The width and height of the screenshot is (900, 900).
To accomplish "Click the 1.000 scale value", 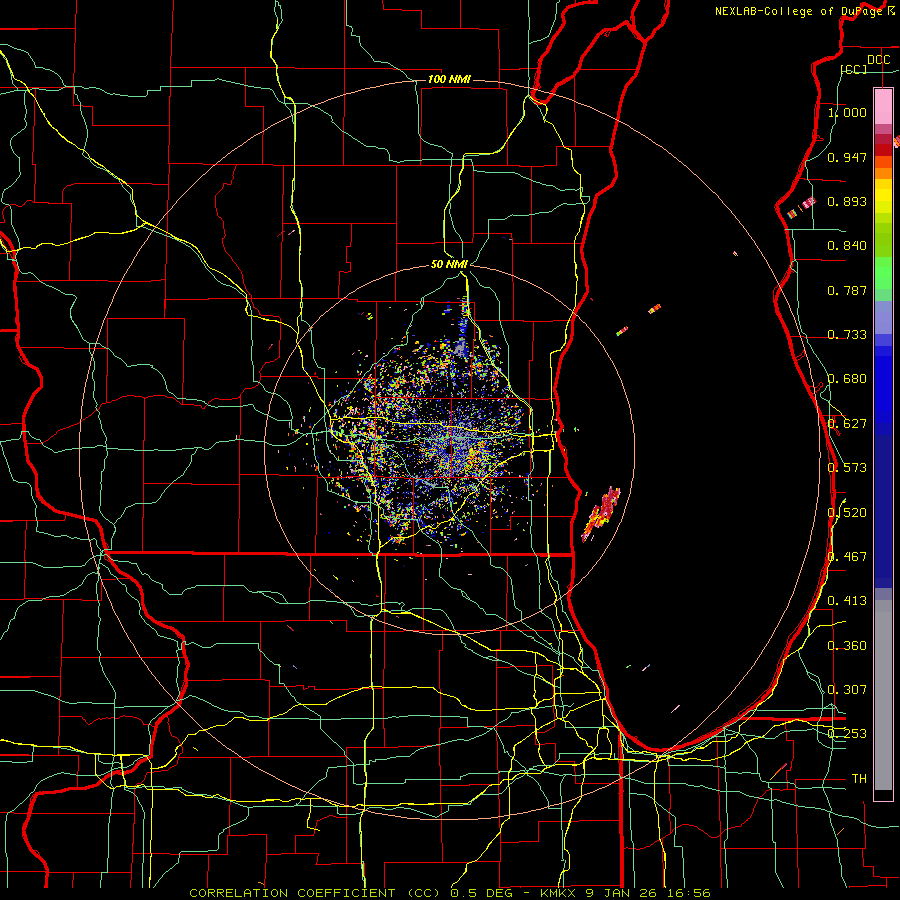I will 847,112.
